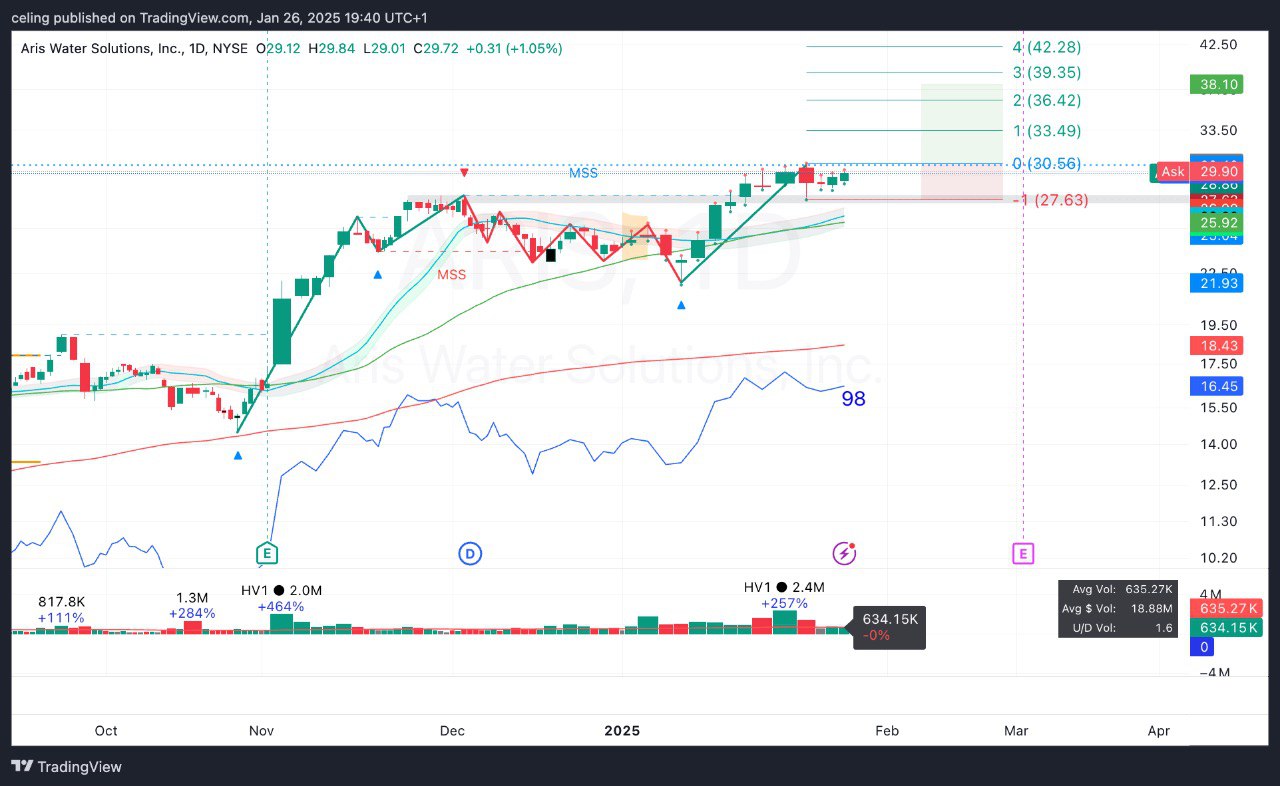The image size is (1280, 786).
Task: Click the Mar label on time axis
Action: point(1016,730)
